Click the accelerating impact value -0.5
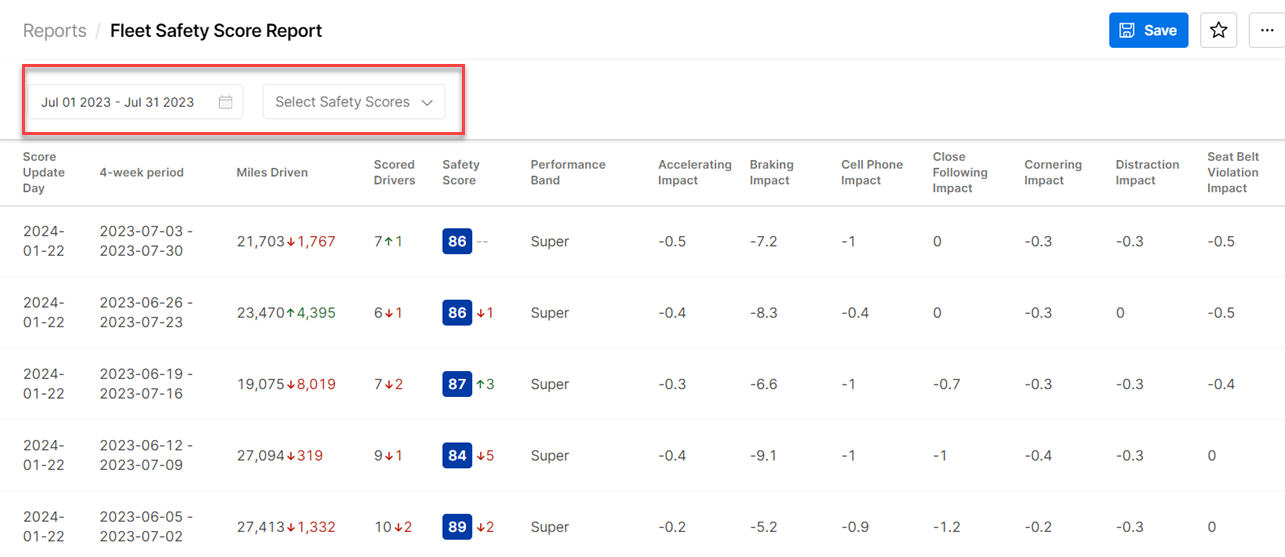 (x=672, y=241)
